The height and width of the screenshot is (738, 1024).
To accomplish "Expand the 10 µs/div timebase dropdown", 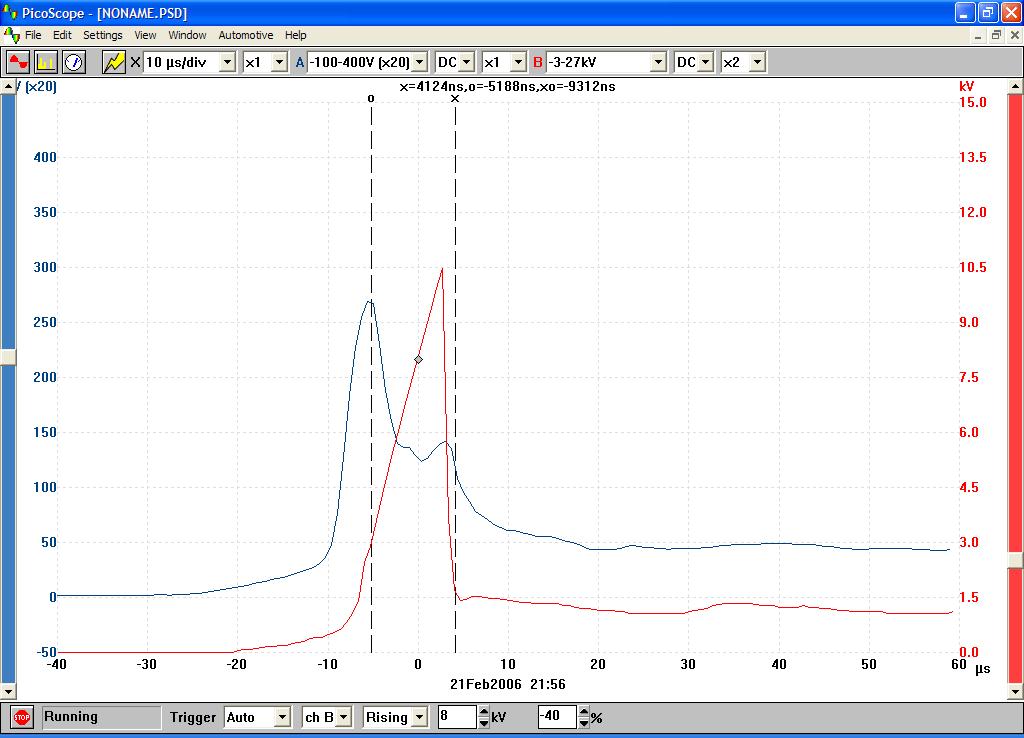I will tap(227, 62).
